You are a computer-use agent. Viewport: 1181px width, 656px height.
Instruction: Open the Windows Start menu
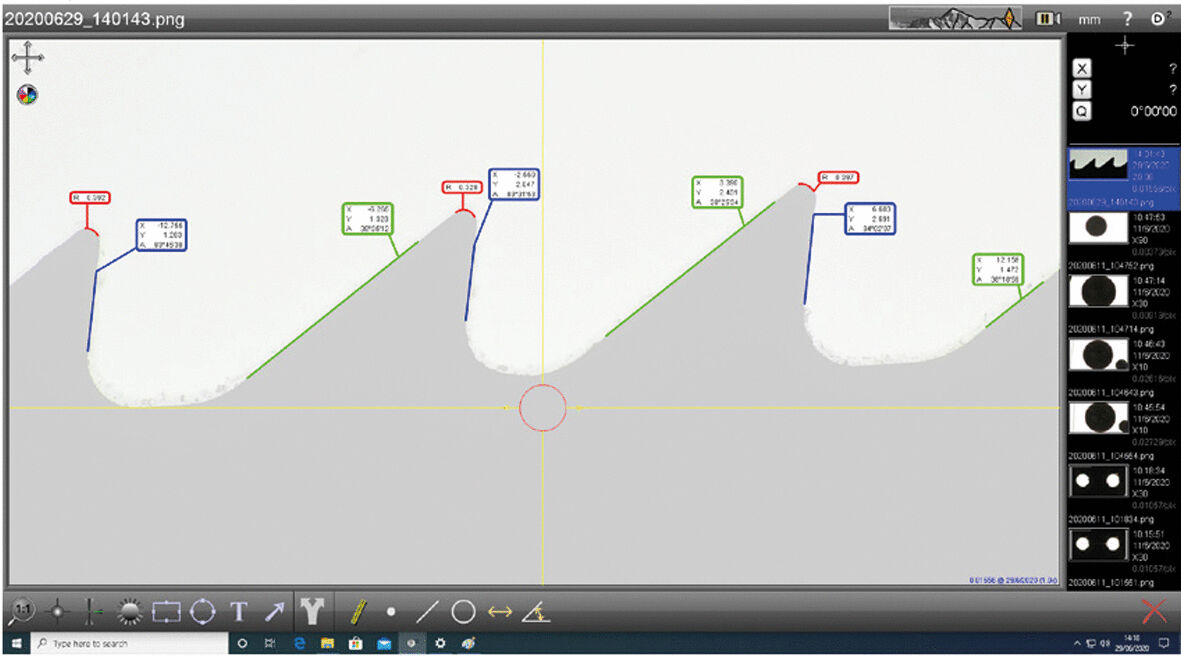pos(16,643)
